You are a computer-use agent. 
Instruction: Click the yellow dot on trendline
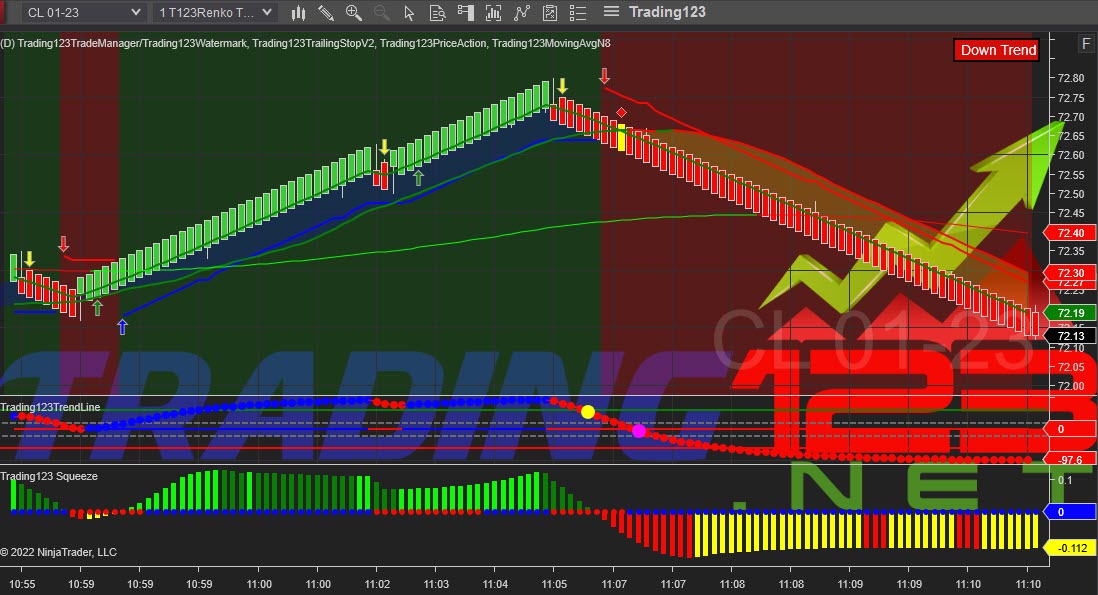click(x=588, y=412)
